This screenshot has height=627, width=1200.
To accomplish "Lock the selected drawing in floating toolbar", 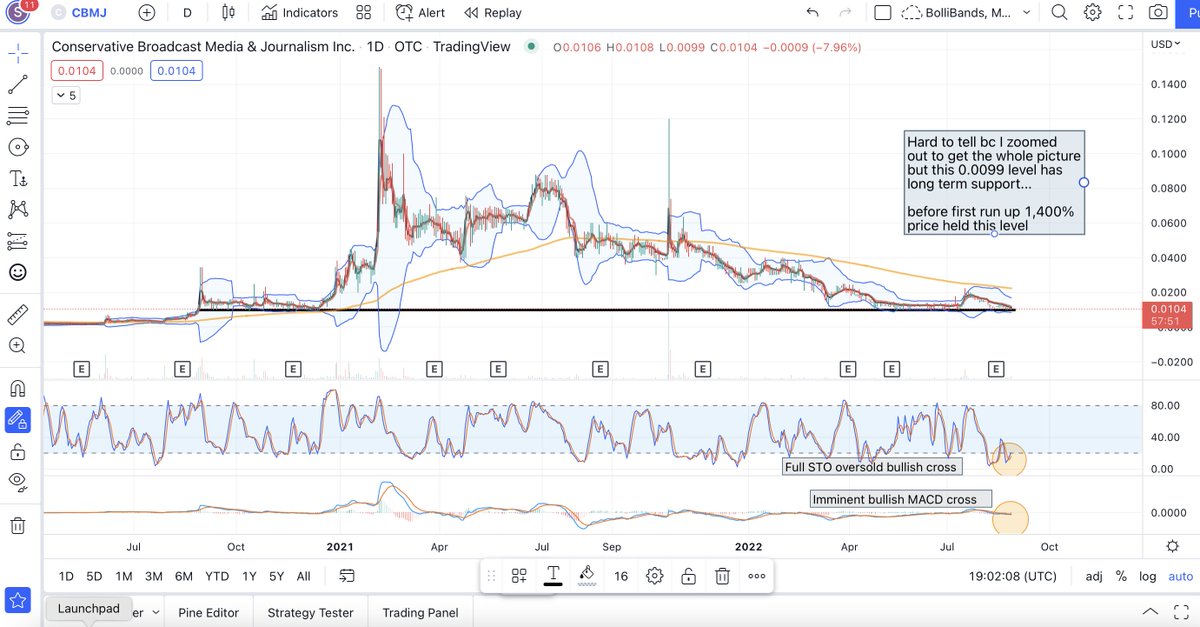I will tap(688, 576).
